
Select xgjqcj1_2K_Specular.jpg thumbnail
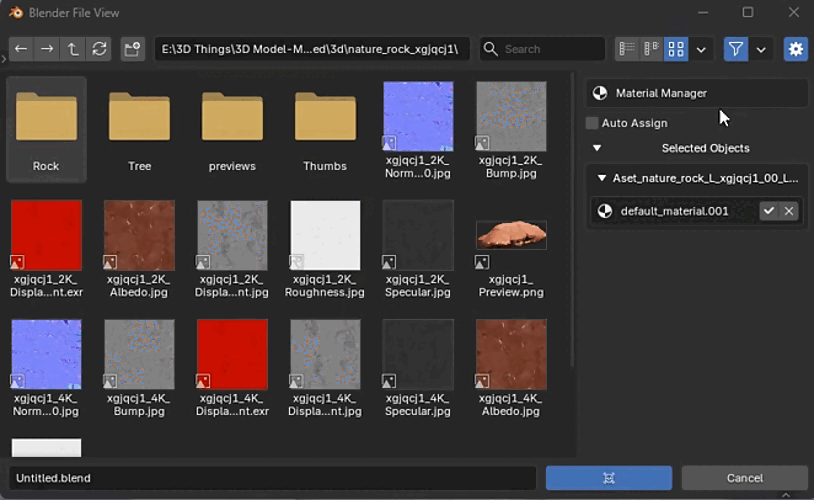point(418,235)
